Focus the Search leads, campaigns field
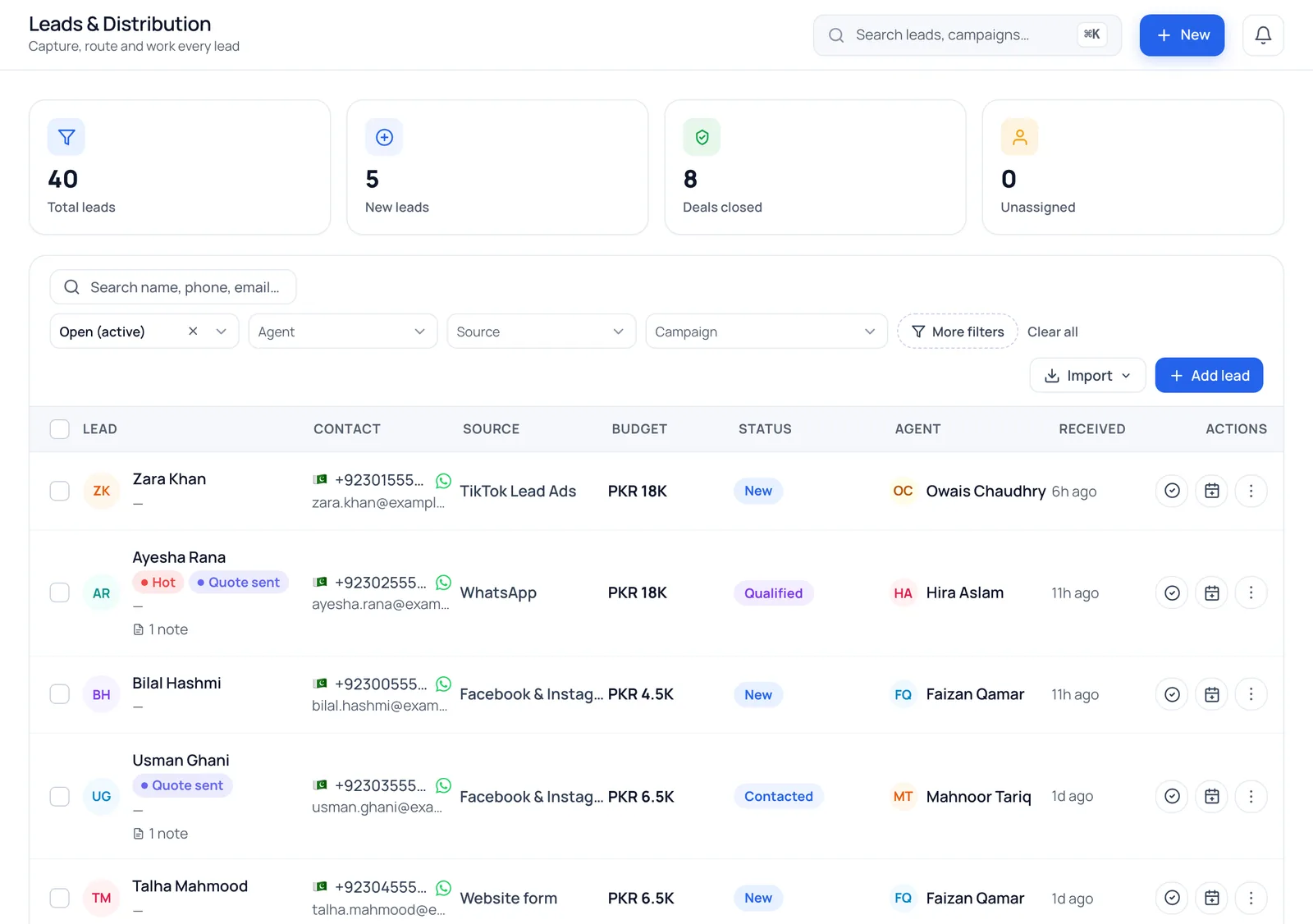 [x=967, y=35]
